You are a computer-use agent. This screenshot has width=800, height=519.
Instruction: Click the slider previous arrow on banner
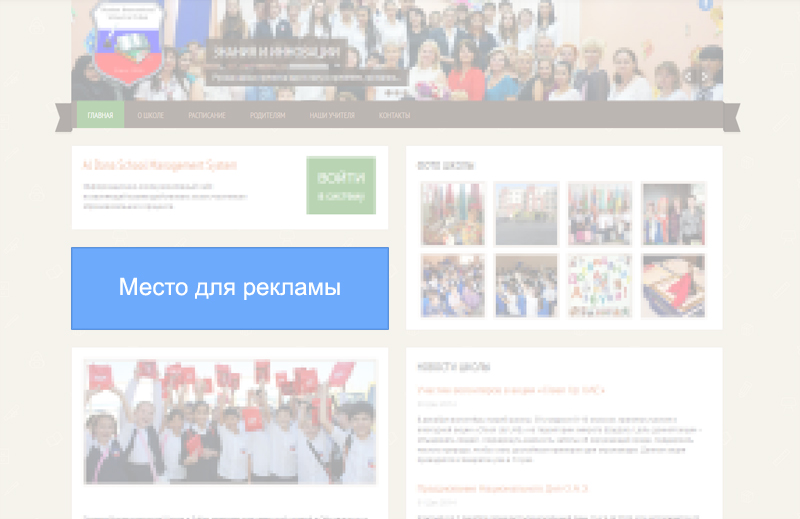tap(689, 76)
